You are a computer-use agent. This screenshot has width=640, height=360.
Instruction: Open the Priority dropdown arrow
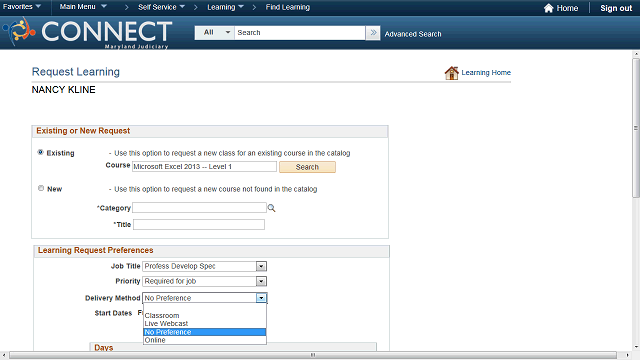pos(261,281)
